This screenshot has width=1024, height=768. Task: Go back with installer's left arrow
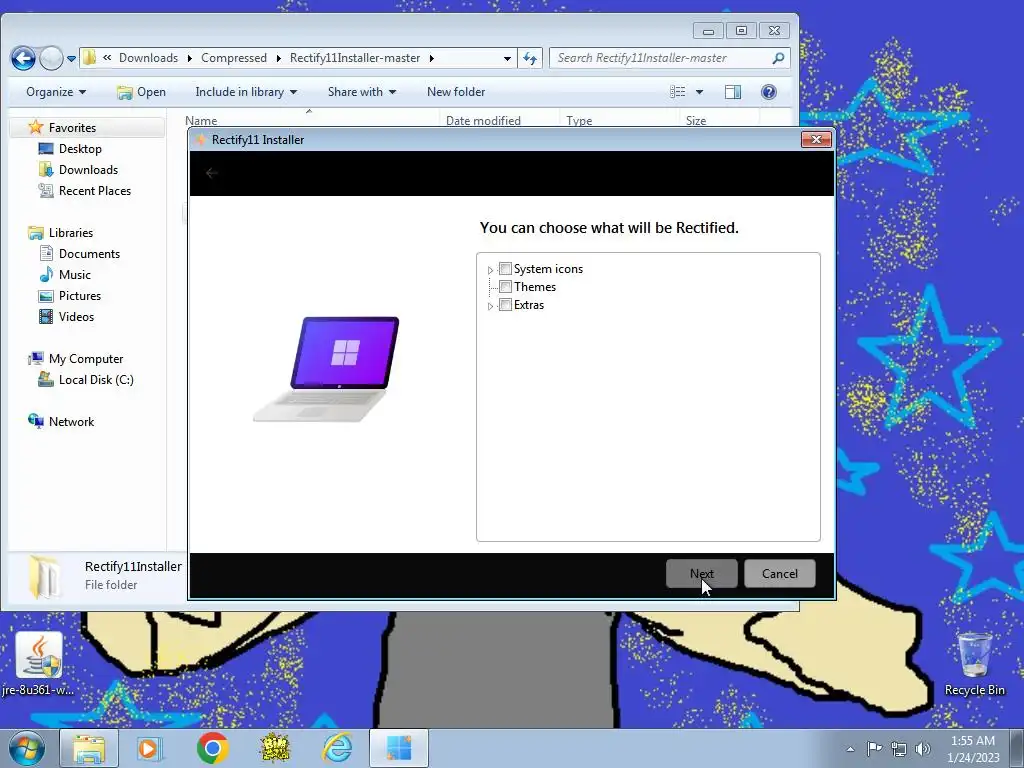(211, 173)
